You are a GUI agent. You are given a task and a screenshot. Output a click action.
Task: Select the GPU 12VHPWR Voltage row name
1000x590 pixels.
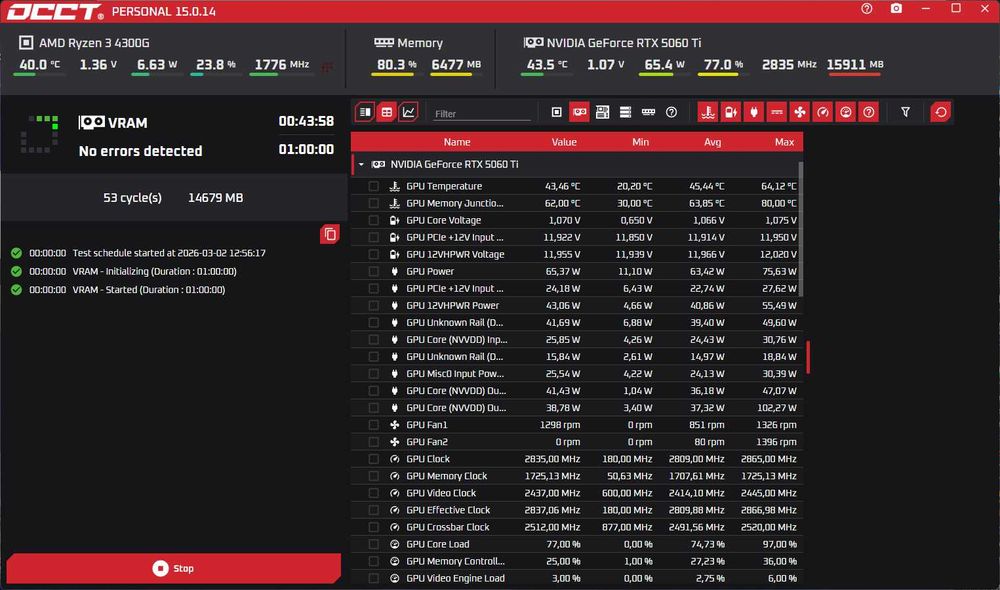coord(455,254)
